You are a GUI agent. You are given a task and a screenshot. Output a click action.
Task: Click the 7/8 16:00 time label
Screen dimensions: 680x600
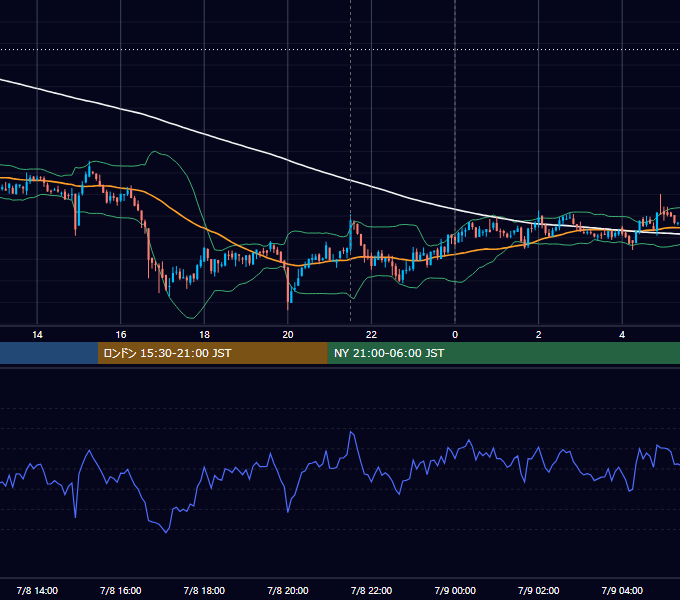121,590
